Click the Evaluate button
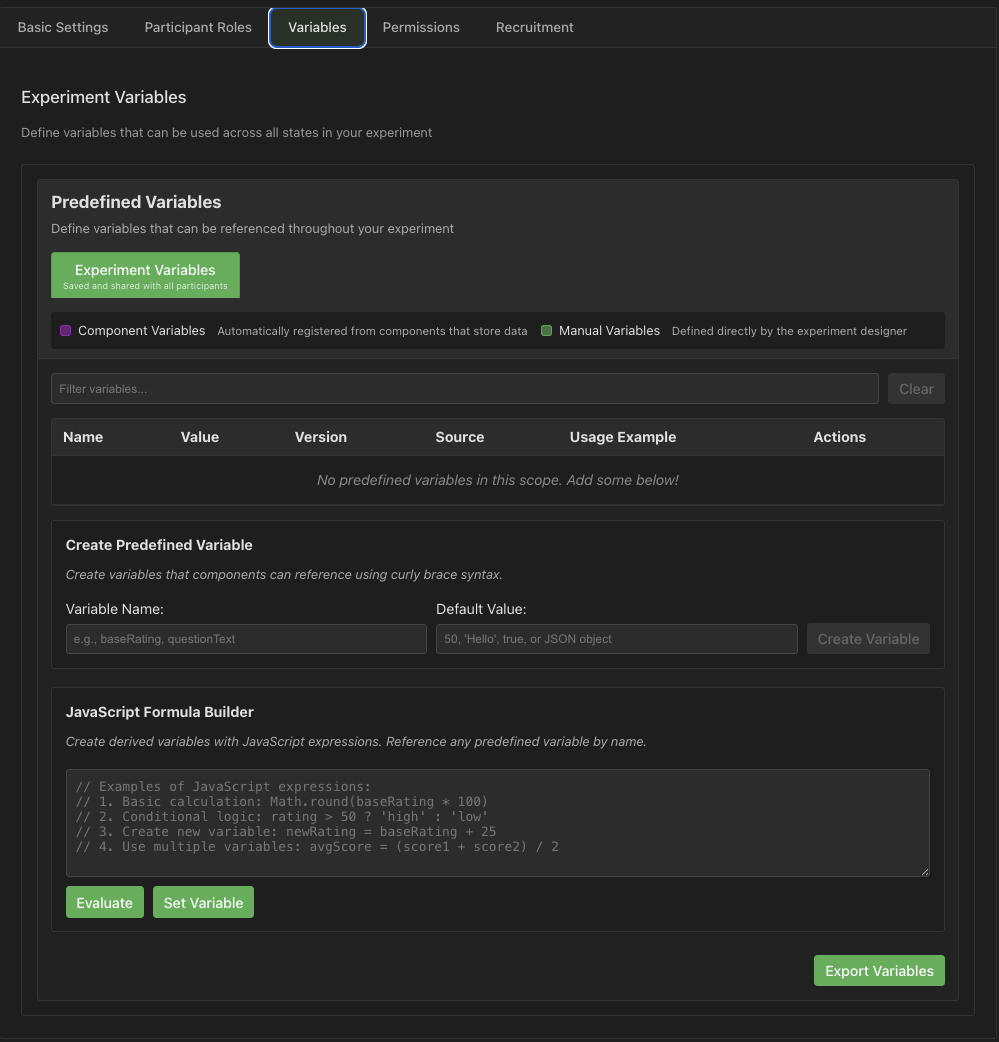The height and width of the screenshot is (1042, 999). 105,903
